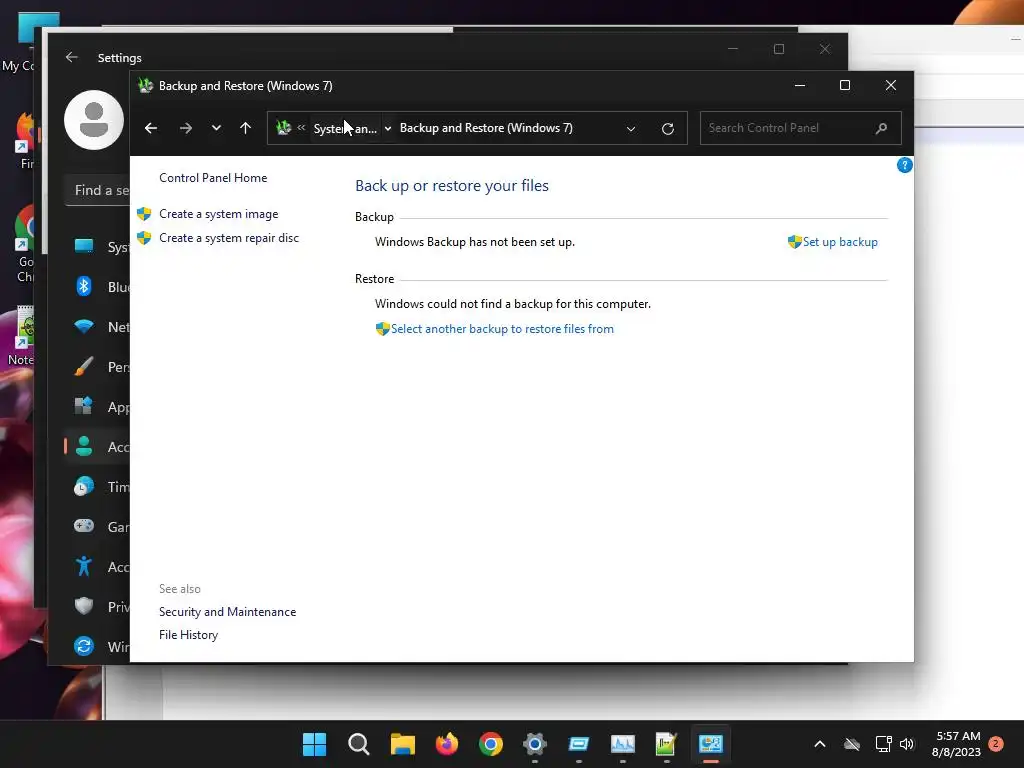Click shield icon beside Create a system image
The width and height of the screenshot is (1024, 768).
coord(144,214)
